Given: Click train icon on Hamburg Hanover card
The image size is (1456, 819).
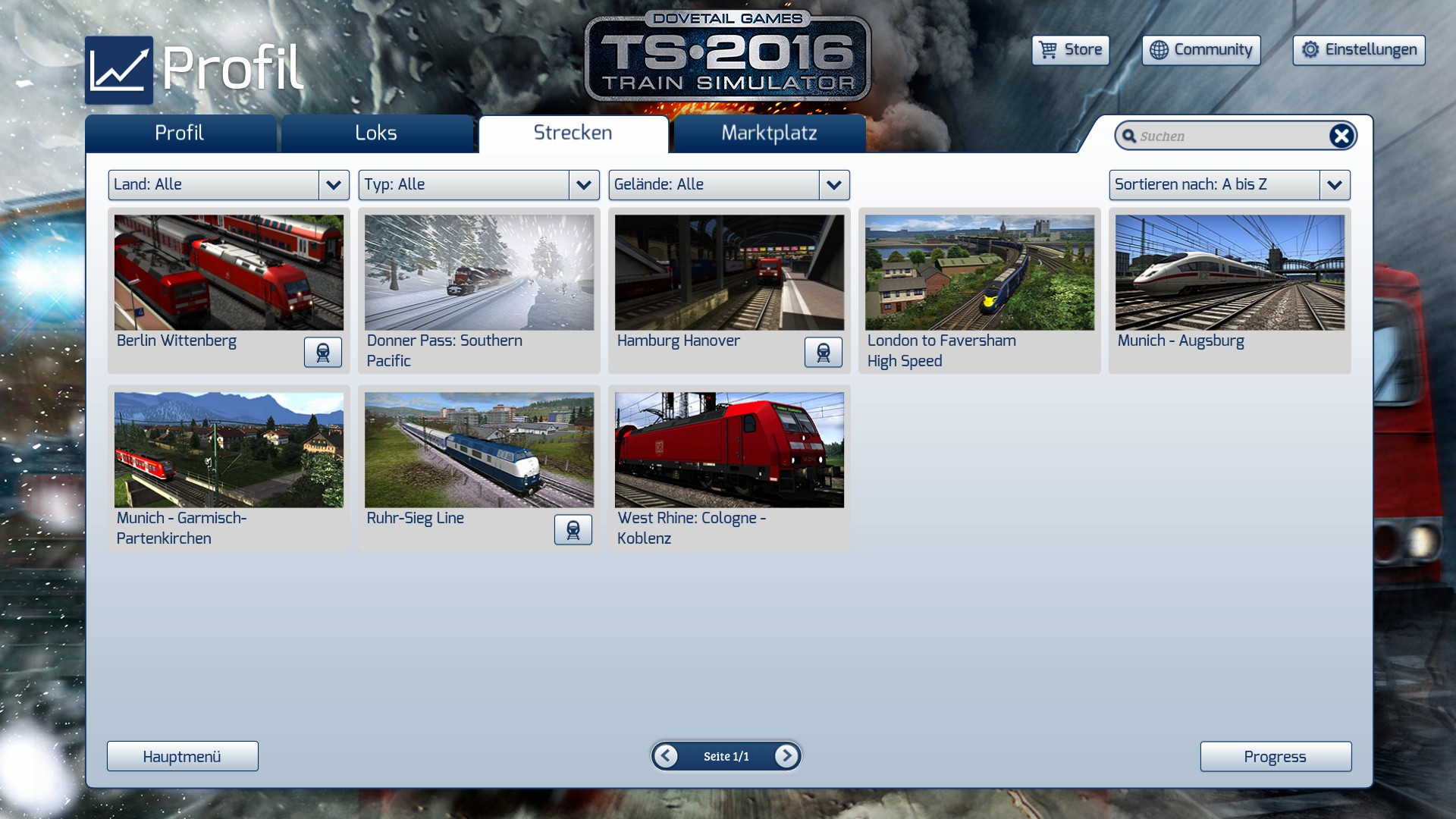Looking at the screenshot, I should 823,353.
